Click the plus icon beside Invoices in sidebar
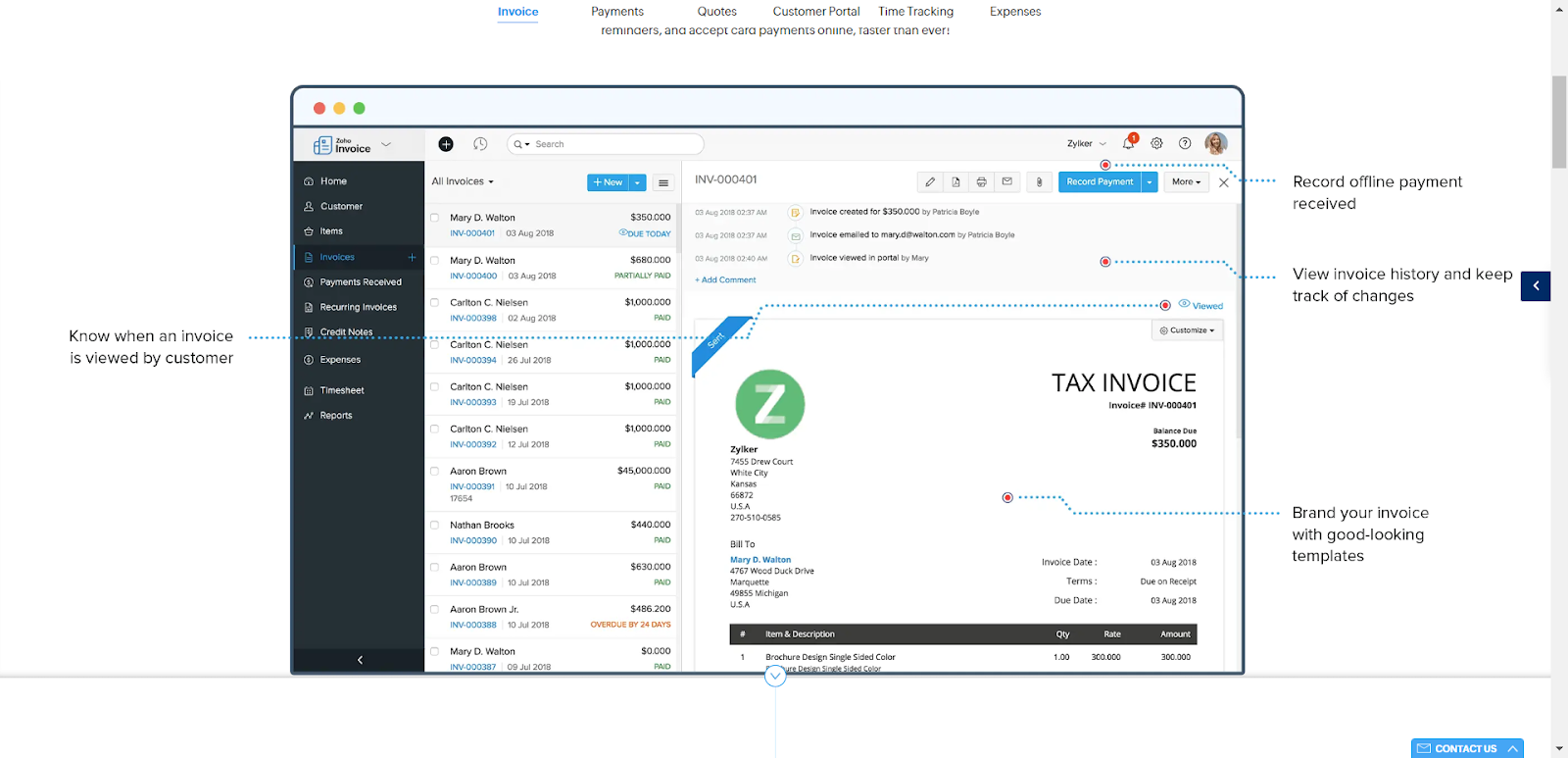The height and width of the screenshot is (758, 1568). click(x=412, y=257)
